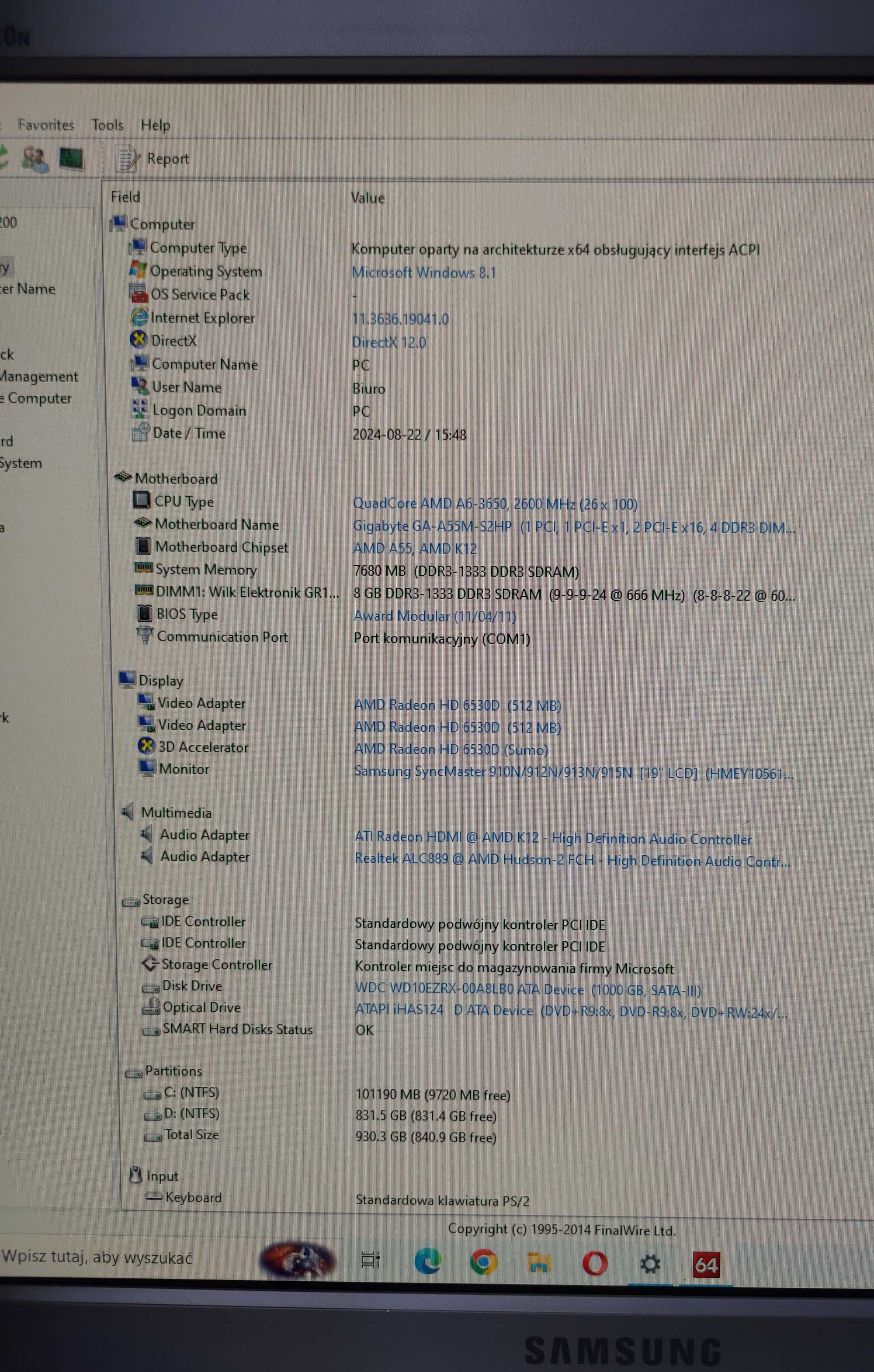Open AMD Radeon HD 6530D (Sumo) link
The image size is (874, 1372).
451,749
